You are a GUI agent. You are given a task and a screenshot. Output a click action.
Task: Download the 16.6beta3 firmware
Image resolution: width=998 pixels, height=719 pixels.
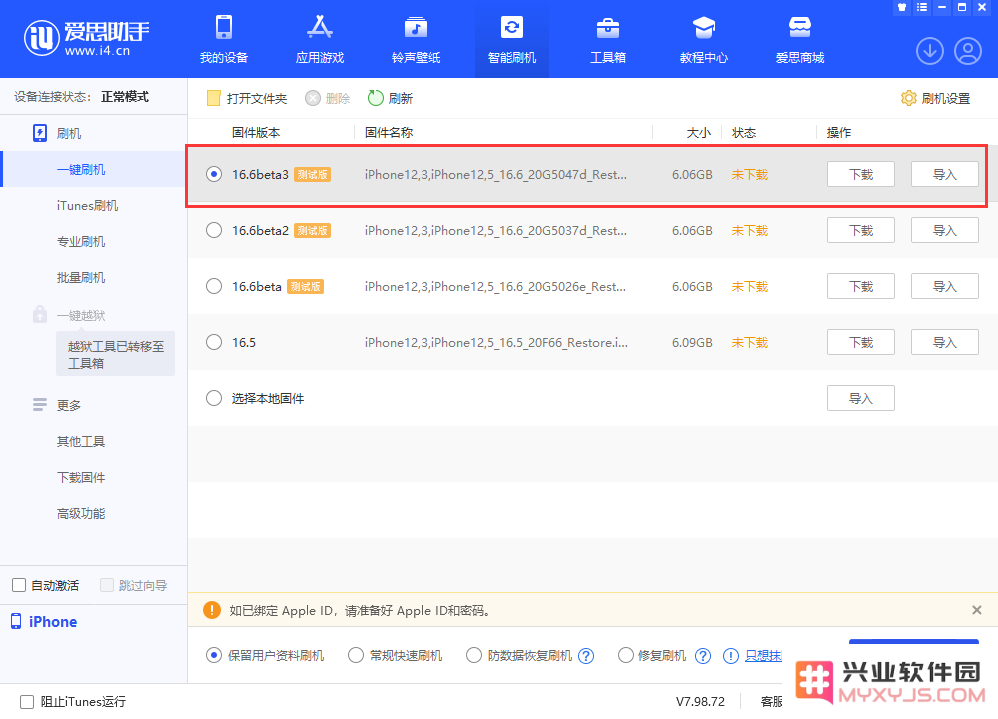[x=861, y=174]
